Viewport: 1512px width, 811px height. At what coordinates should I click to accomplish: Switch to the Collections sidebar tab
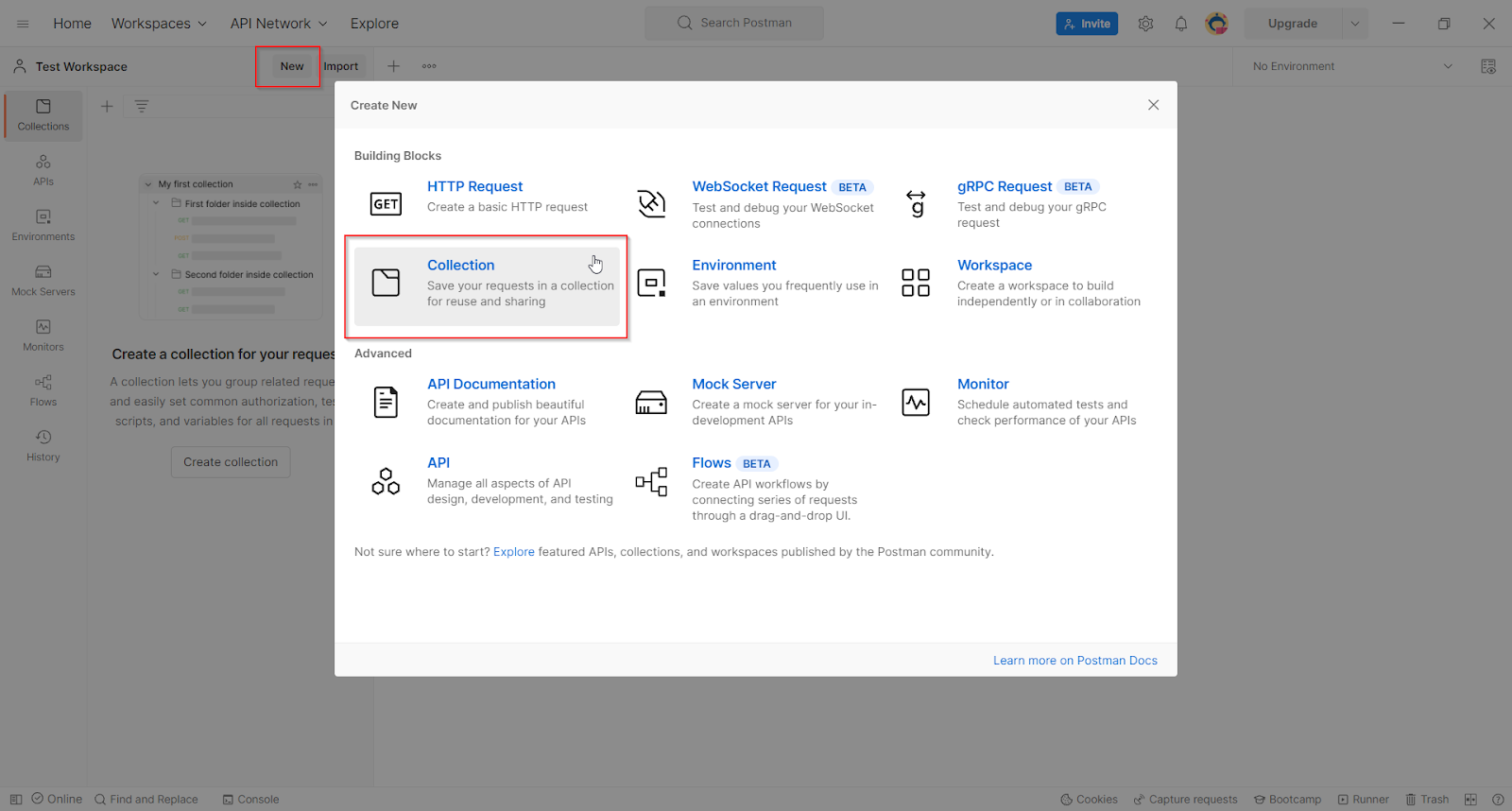click(43, 114)
